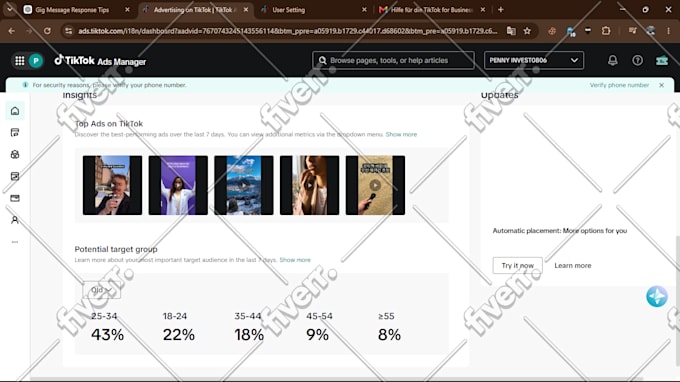Viewport: 680px width, 382px height.
Task: Open the browser profile avatar icon
Action: 650,31
